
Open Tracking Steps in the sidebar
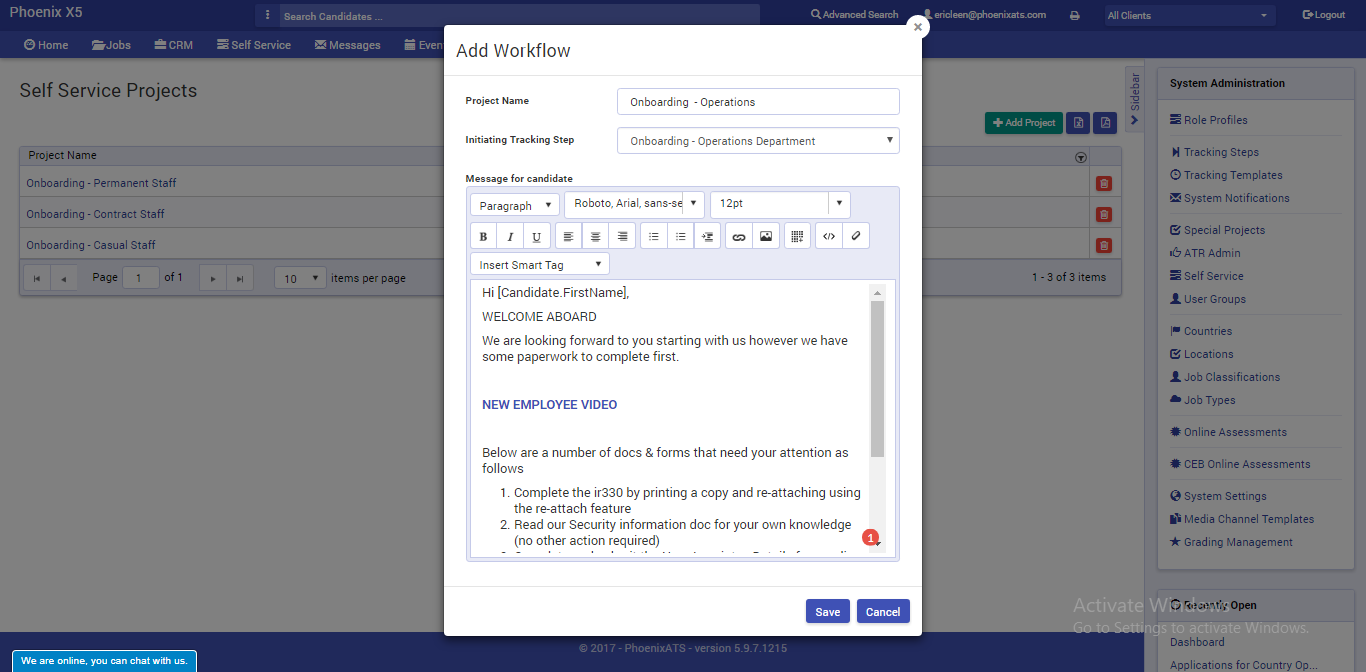pos(1214,152)
